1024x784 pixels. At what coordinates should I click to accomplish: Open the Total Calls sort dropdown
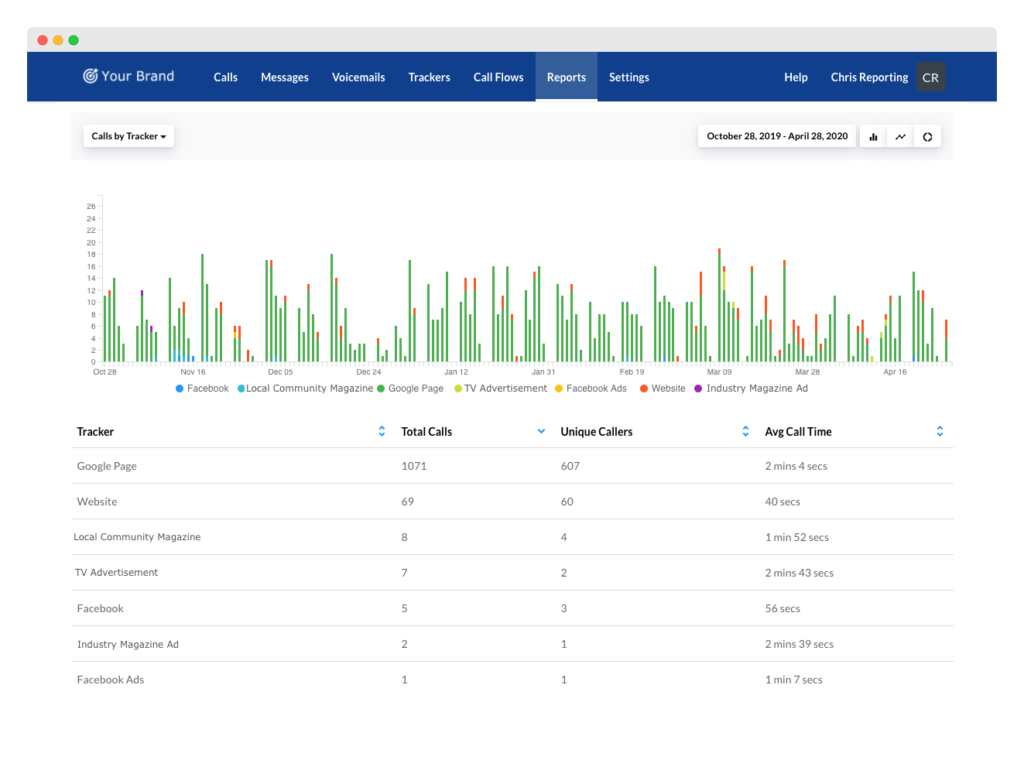(x=541, y=431)
